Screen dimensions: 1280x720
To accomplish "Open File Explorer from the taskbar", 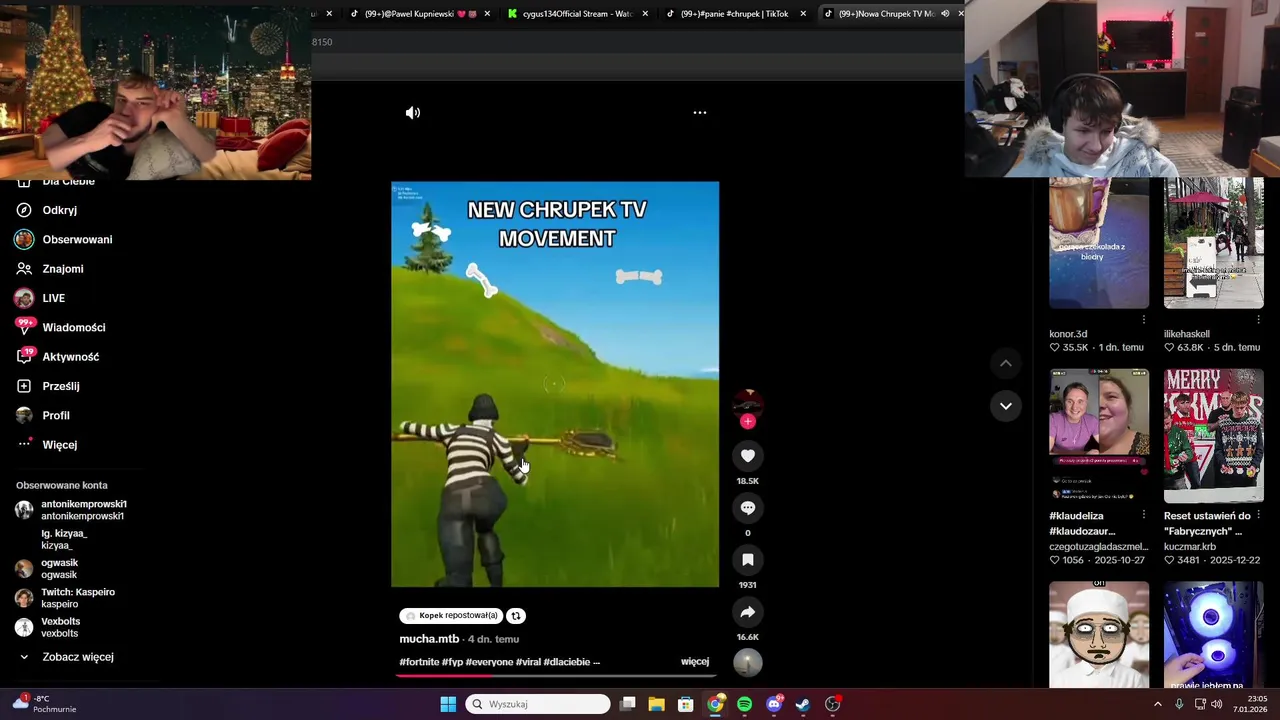I will [656, 704].
